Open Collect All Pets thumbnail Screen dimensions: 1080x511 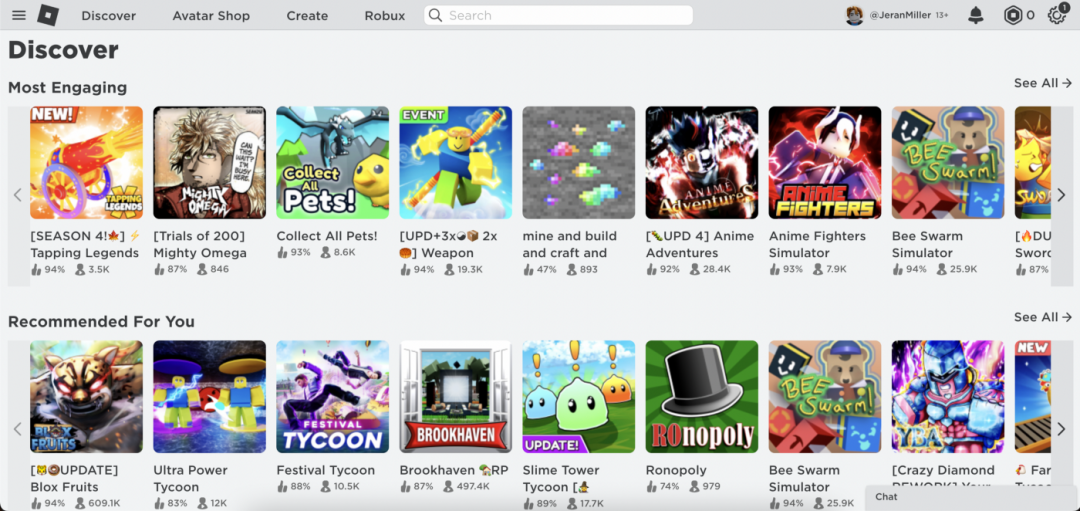point(333,163)
